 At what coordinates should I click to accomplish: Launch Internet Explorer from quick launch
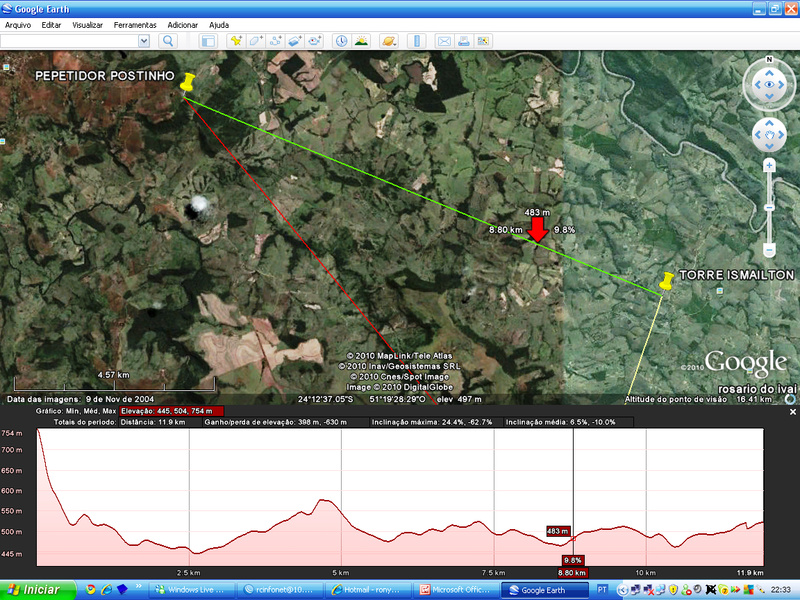point(106,590)
